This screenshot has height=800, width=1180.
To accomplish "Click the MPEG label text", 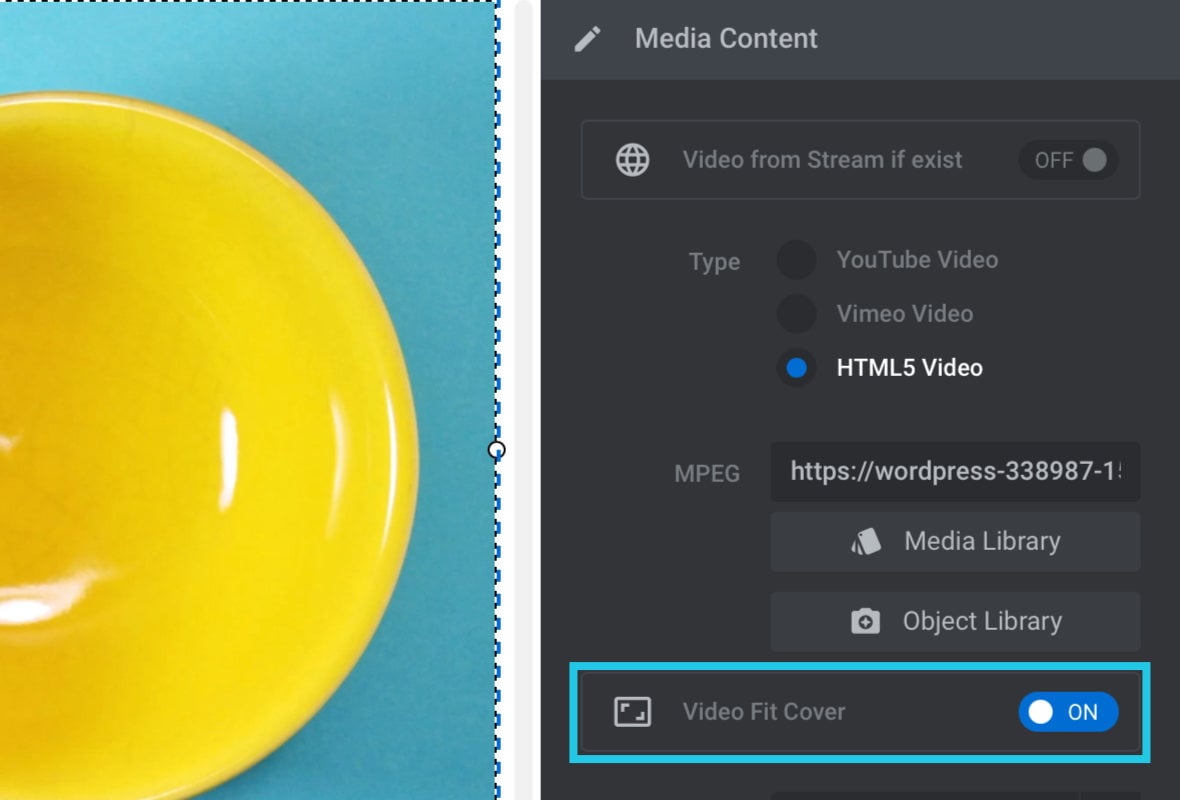I will tap(707, 473).
